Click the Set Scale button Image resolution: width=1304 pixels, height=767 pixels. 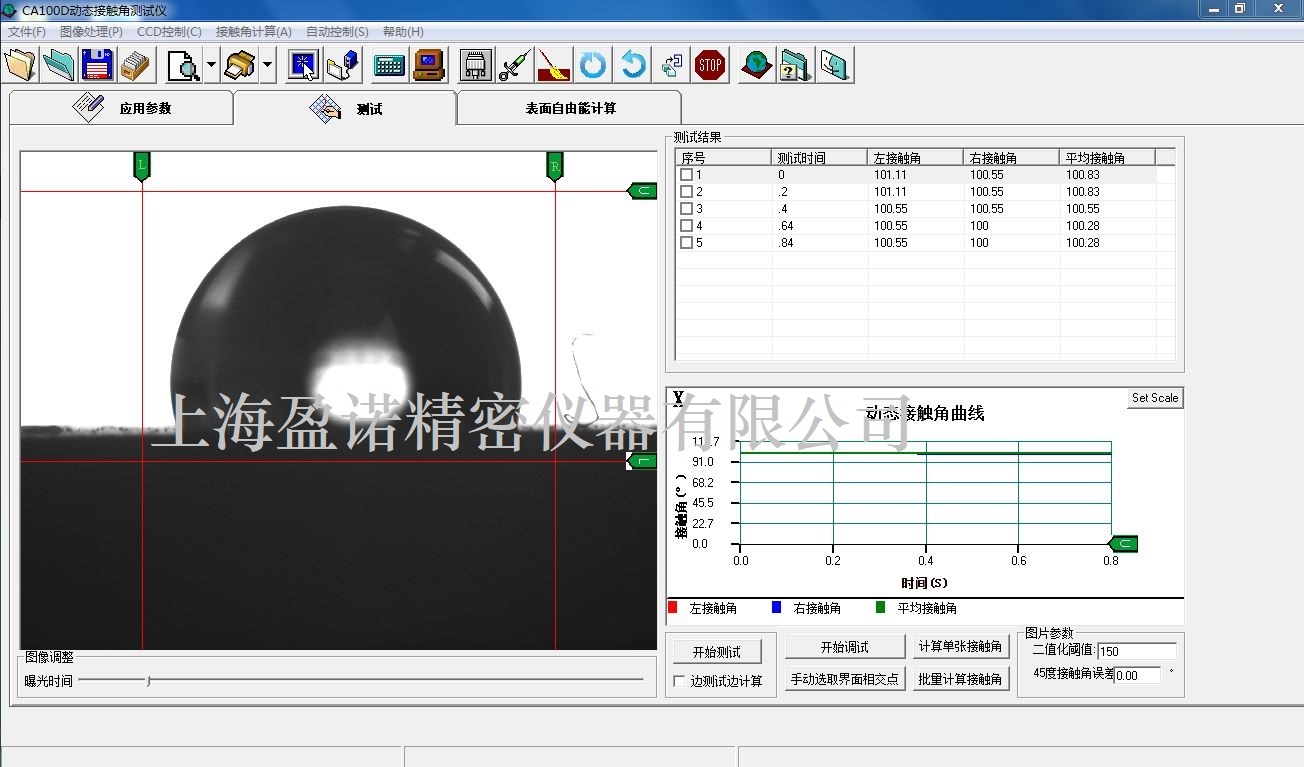click(x=1154, y=398)
